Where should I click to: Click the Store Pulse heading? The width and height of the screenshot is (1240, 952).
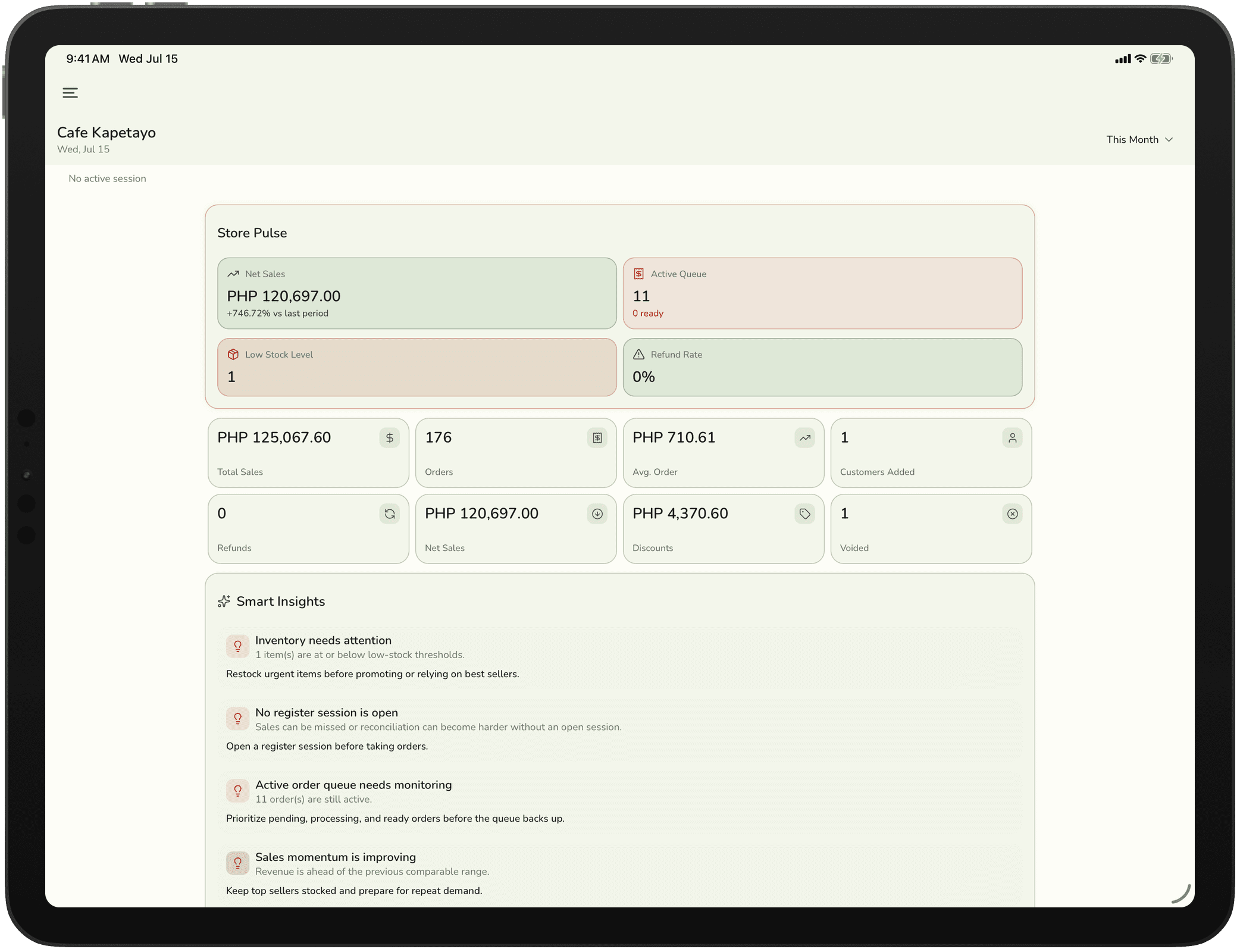(252, 233)
